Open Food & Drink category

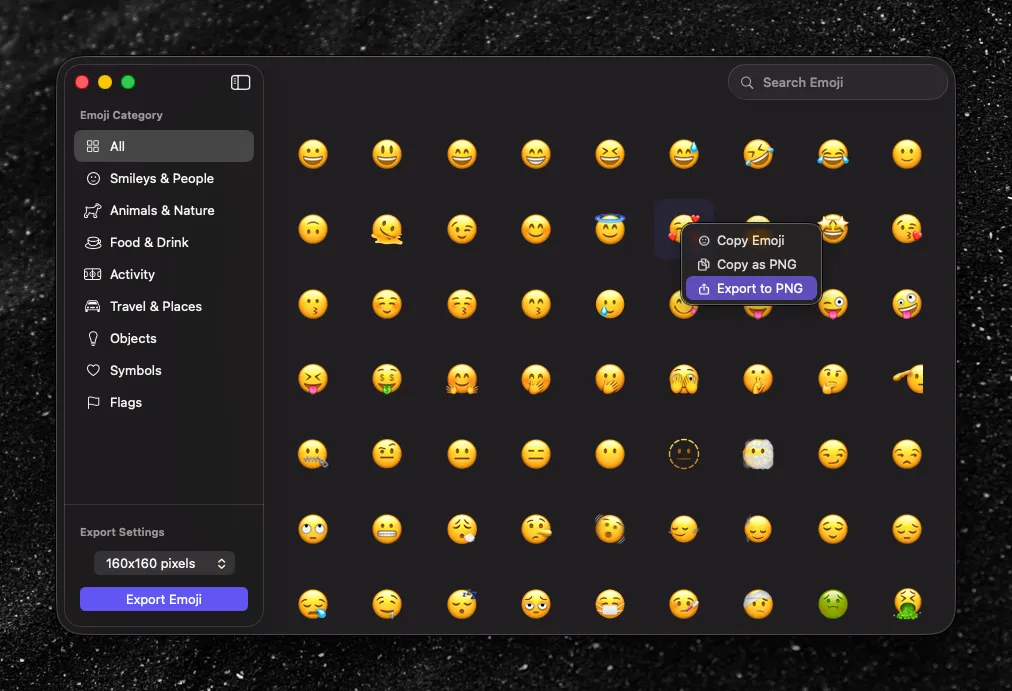pos(164,242)
